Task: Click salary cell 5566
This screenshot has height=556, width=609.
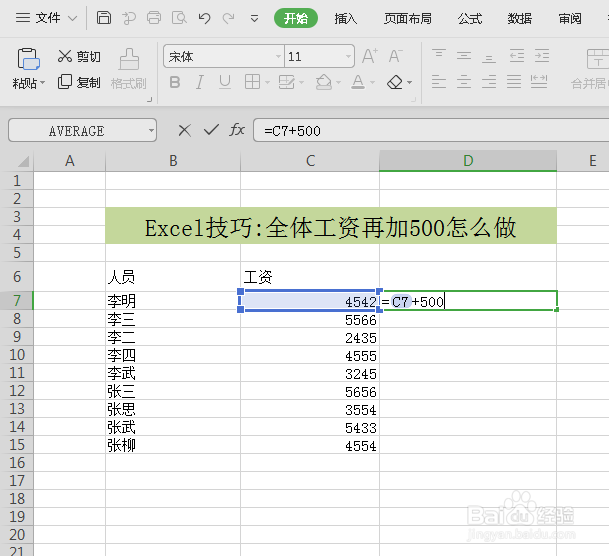Action: (x=310, y=320)
